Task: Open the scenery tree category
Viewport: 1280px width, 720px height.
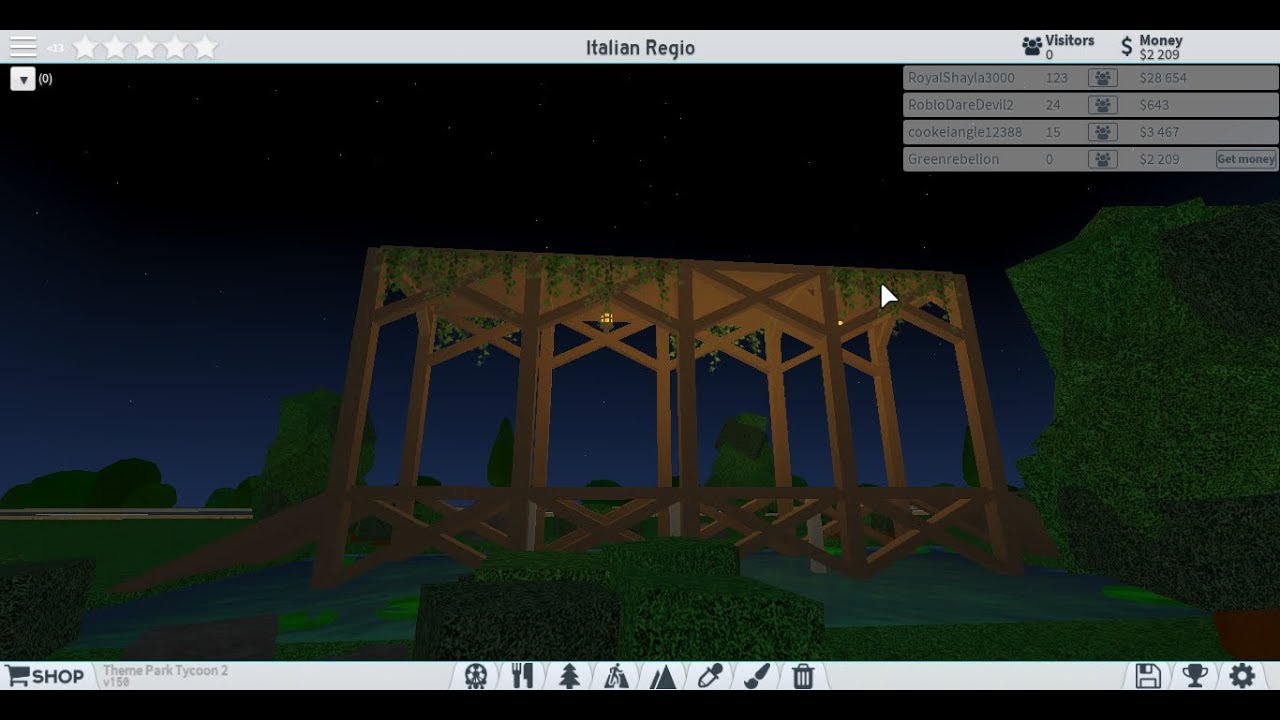Action: point(569,676)
